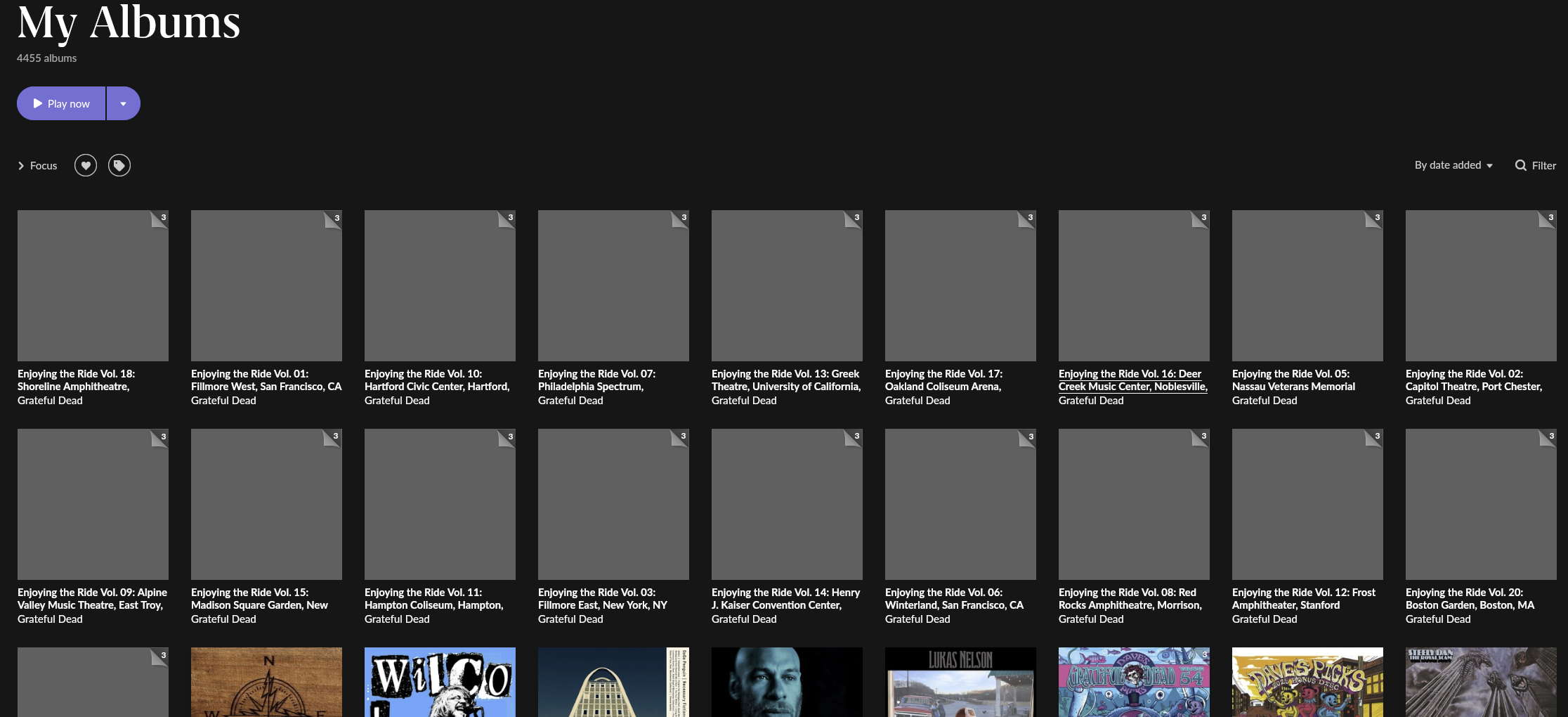
Task: Open the Grateful Dead Dave's Picks 54 cover
Action: pyautogui.click(x=1134, y=682)
